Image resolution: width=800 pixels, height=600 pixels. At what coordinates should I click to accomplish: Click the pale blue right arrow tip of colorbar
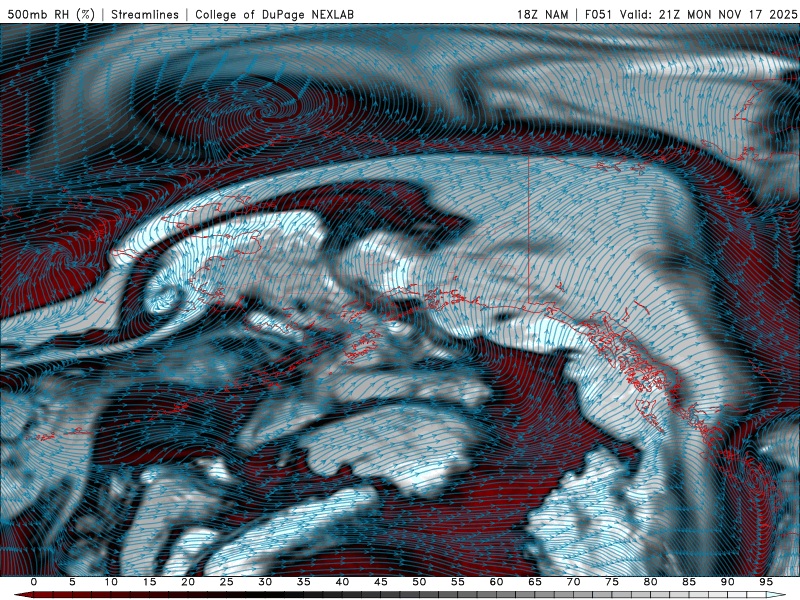click(777, 595)
